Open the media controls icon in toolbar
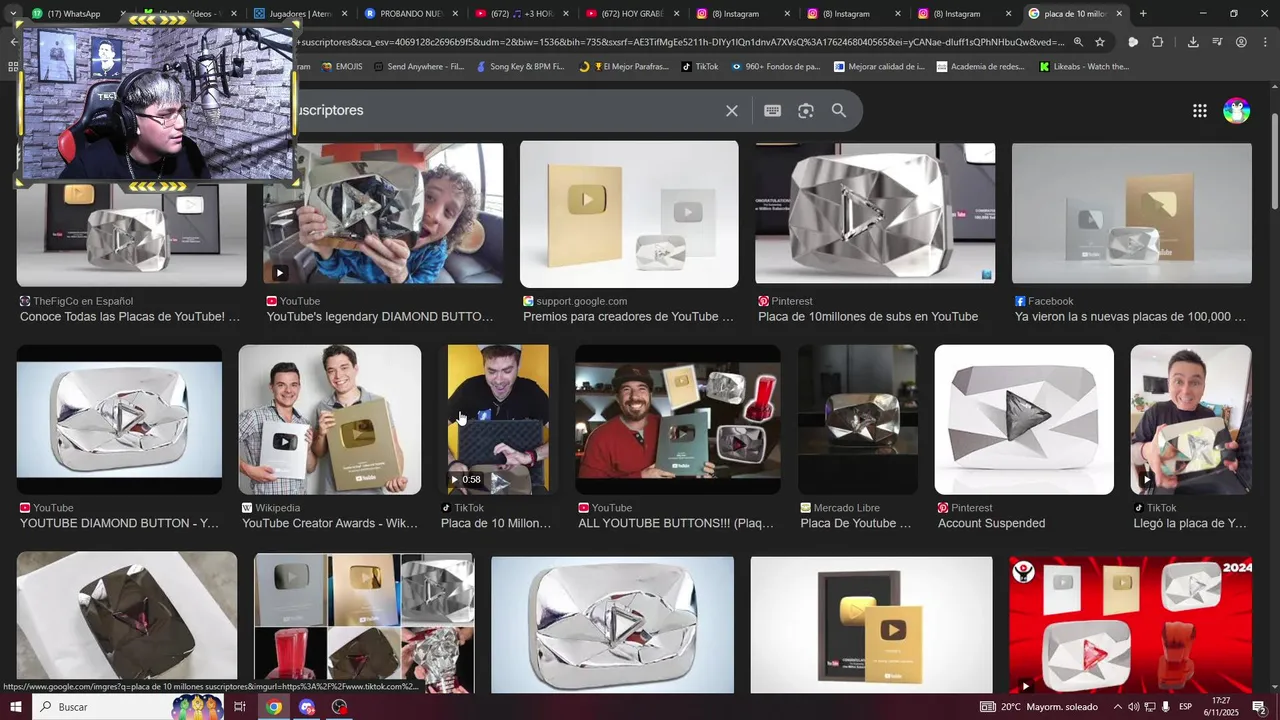 1217,42
